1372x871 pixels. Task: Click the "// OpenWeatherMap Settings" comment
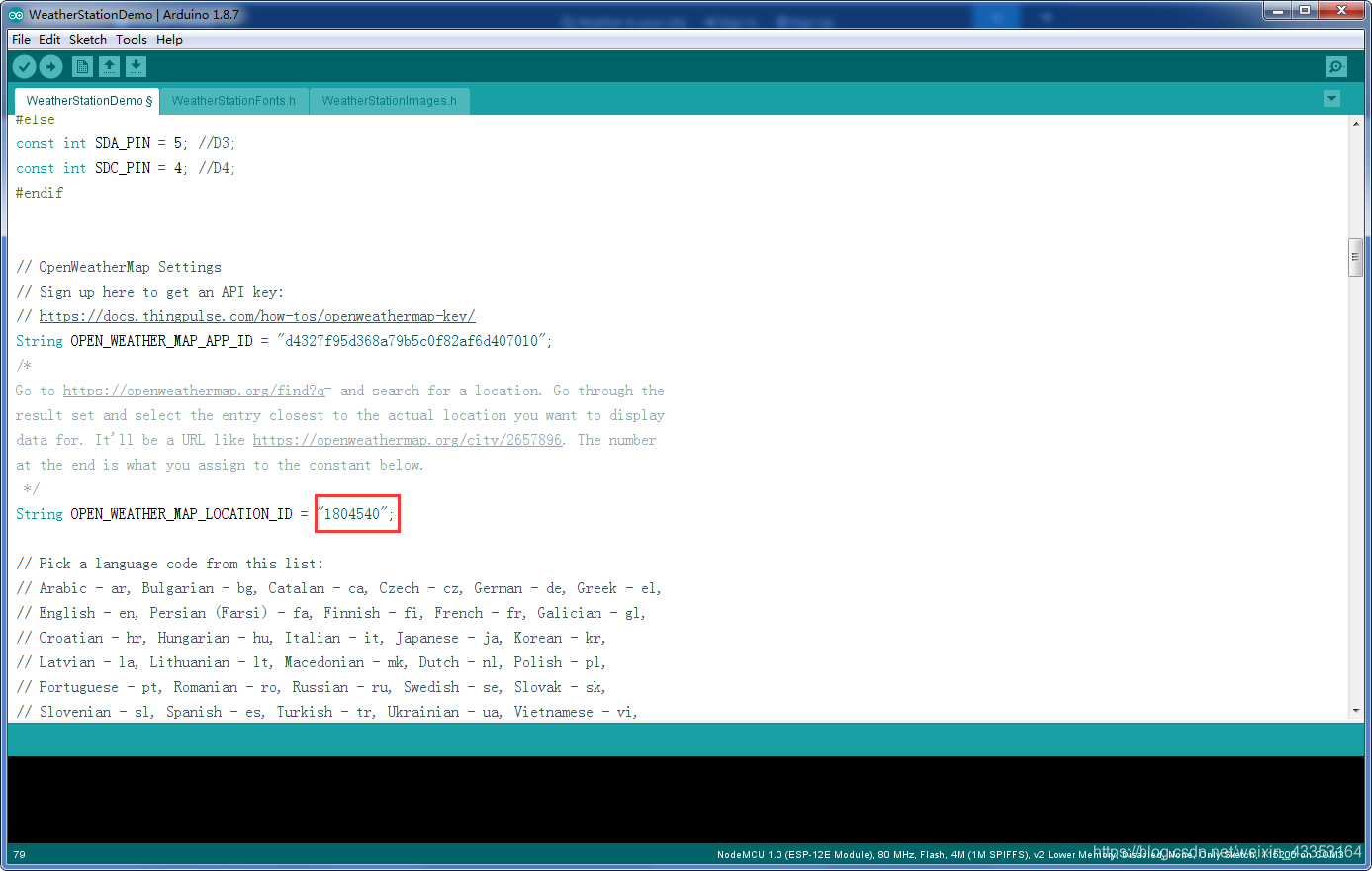[119, 267]
